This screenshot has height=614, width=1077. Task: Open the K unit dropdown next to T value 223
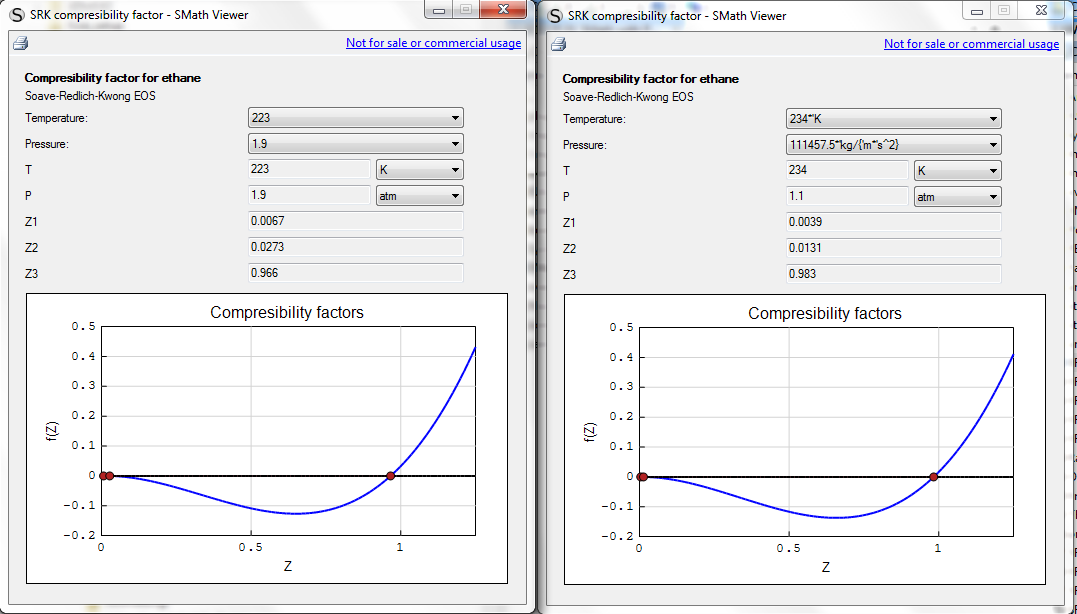(419, 170)
